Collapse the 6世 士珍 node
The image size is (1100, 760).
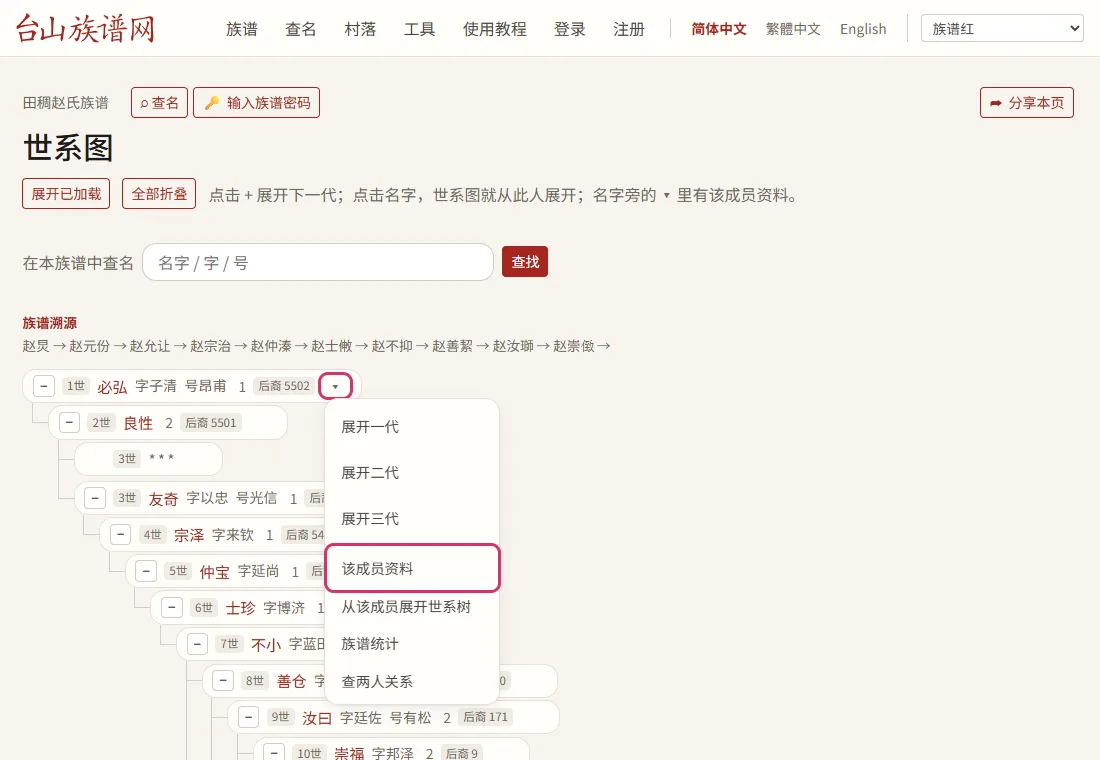(172, 608)
